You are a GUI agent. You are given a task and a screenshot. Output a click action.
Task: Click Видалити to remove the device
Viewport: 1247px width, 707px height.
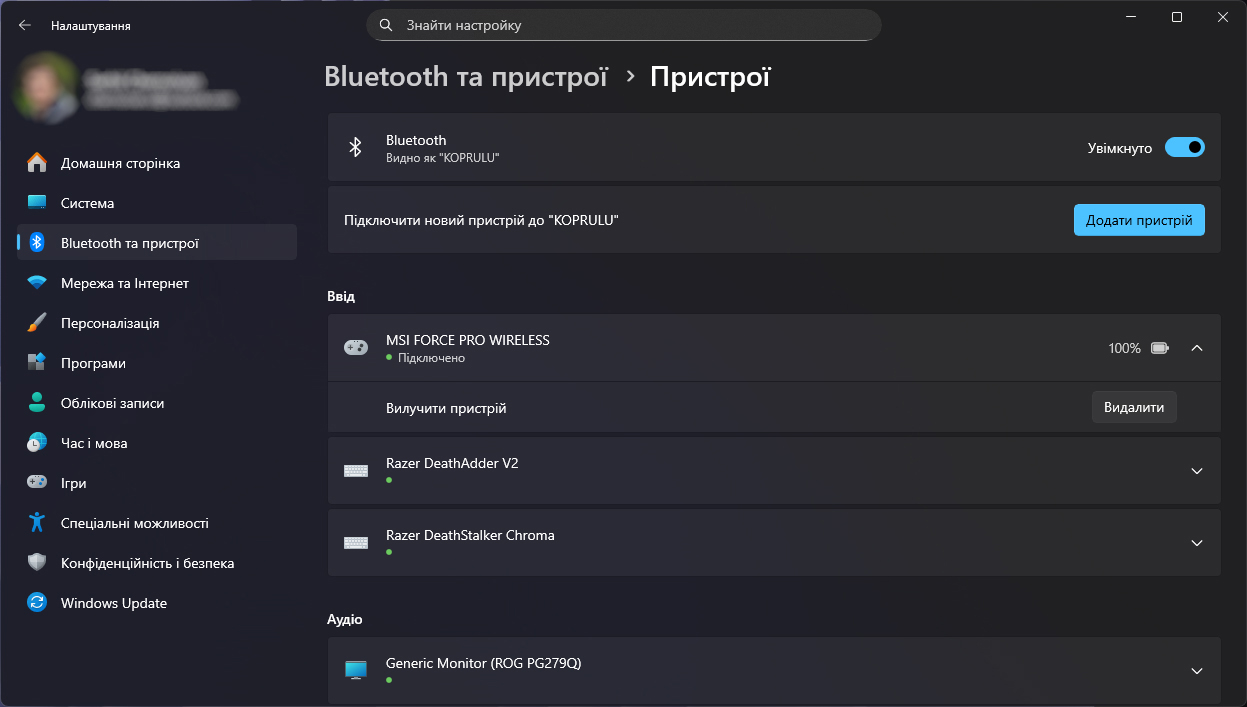point(1133,408)
